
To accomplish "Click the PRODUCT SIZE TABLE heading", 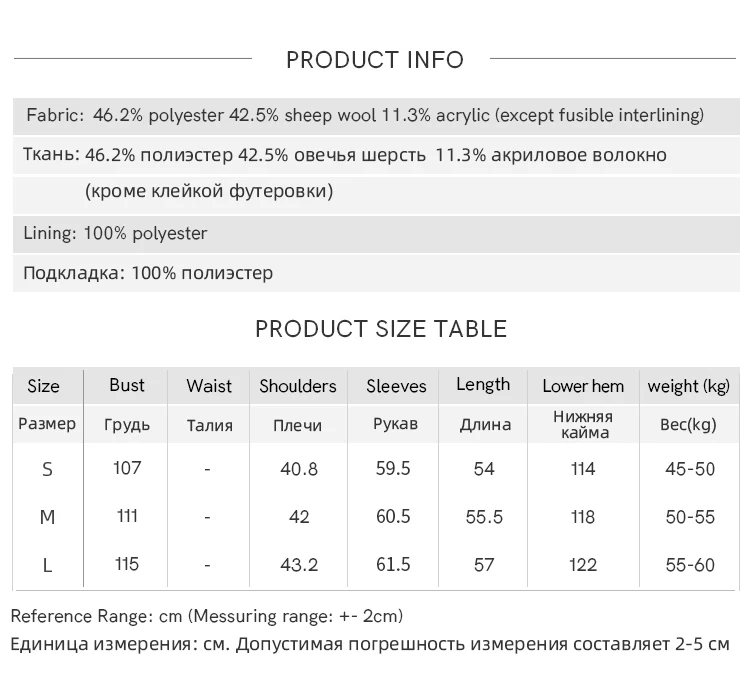I will click(381, 329).
